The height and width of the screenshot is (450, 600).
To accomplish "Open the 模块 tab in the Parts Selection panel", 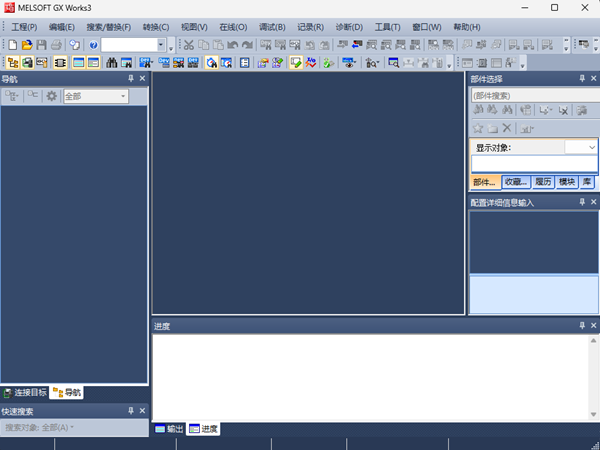I will [x=567, y=182].
